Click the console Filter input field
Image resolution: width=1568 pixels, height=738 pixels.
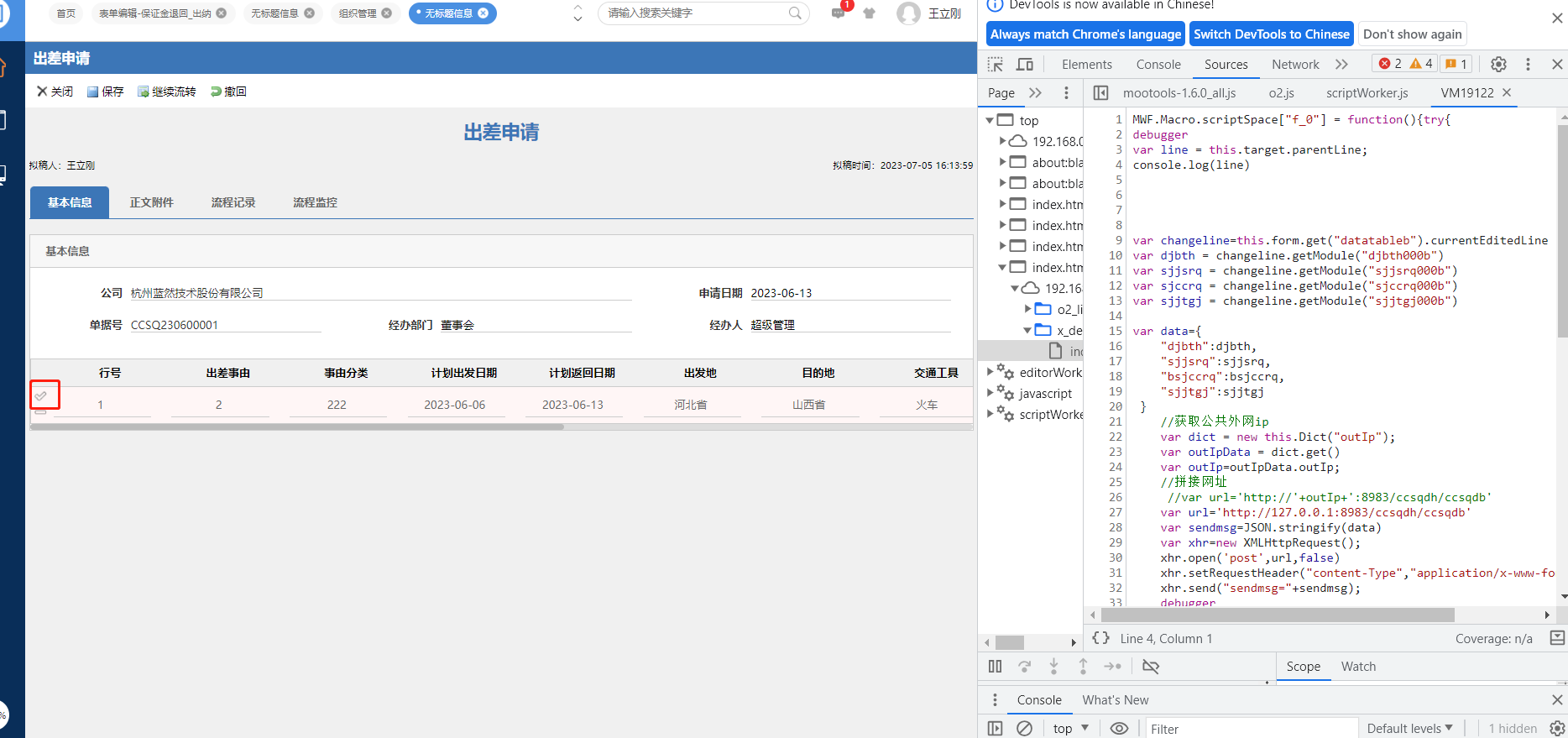[x=1249, y=729]
